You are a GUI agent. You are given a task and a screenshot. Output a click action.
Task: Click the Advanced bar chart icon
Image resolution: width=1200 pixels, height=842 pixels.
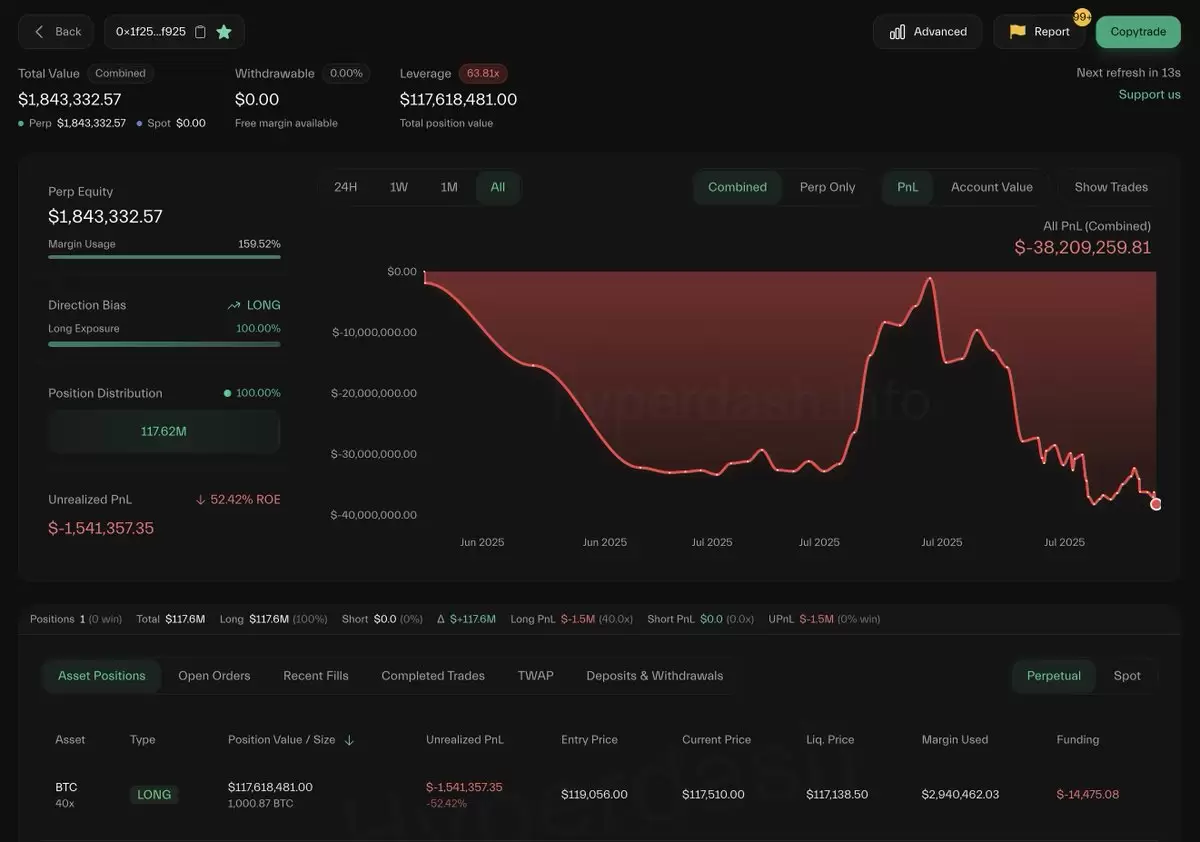897,32
